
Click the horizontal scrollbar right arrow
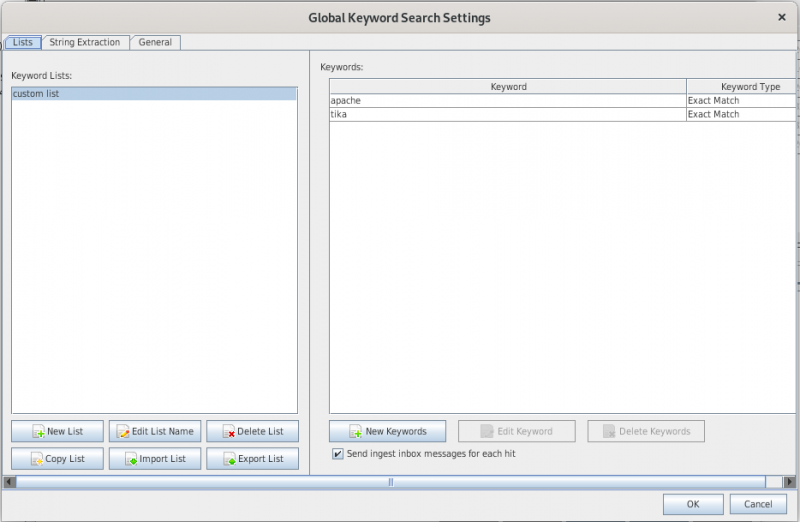(x=789, y=482)
